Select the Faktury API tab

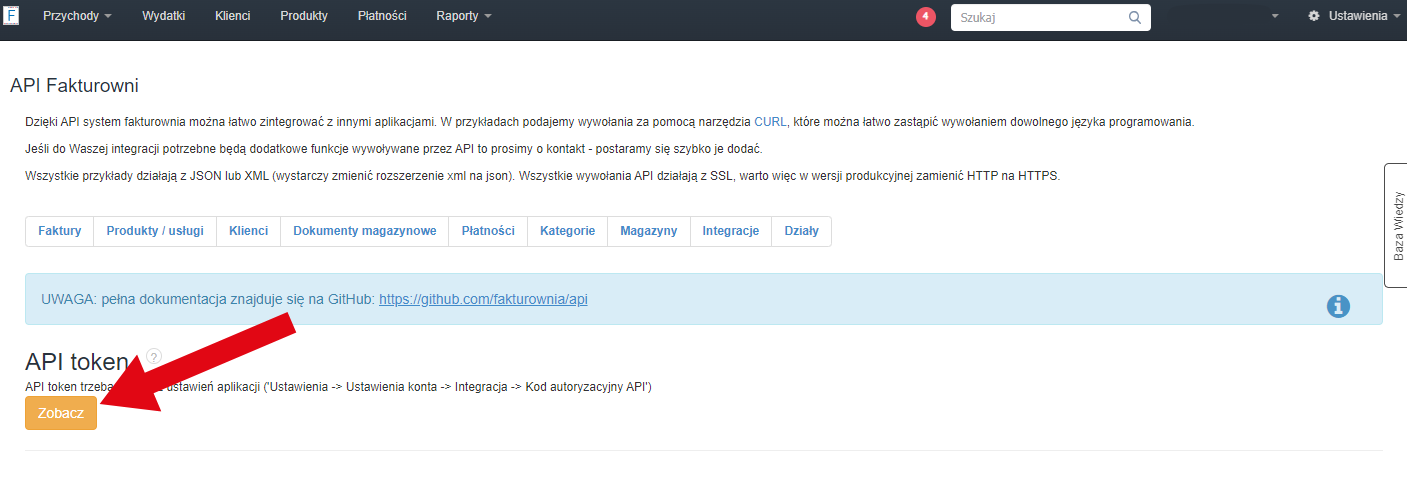59,231
